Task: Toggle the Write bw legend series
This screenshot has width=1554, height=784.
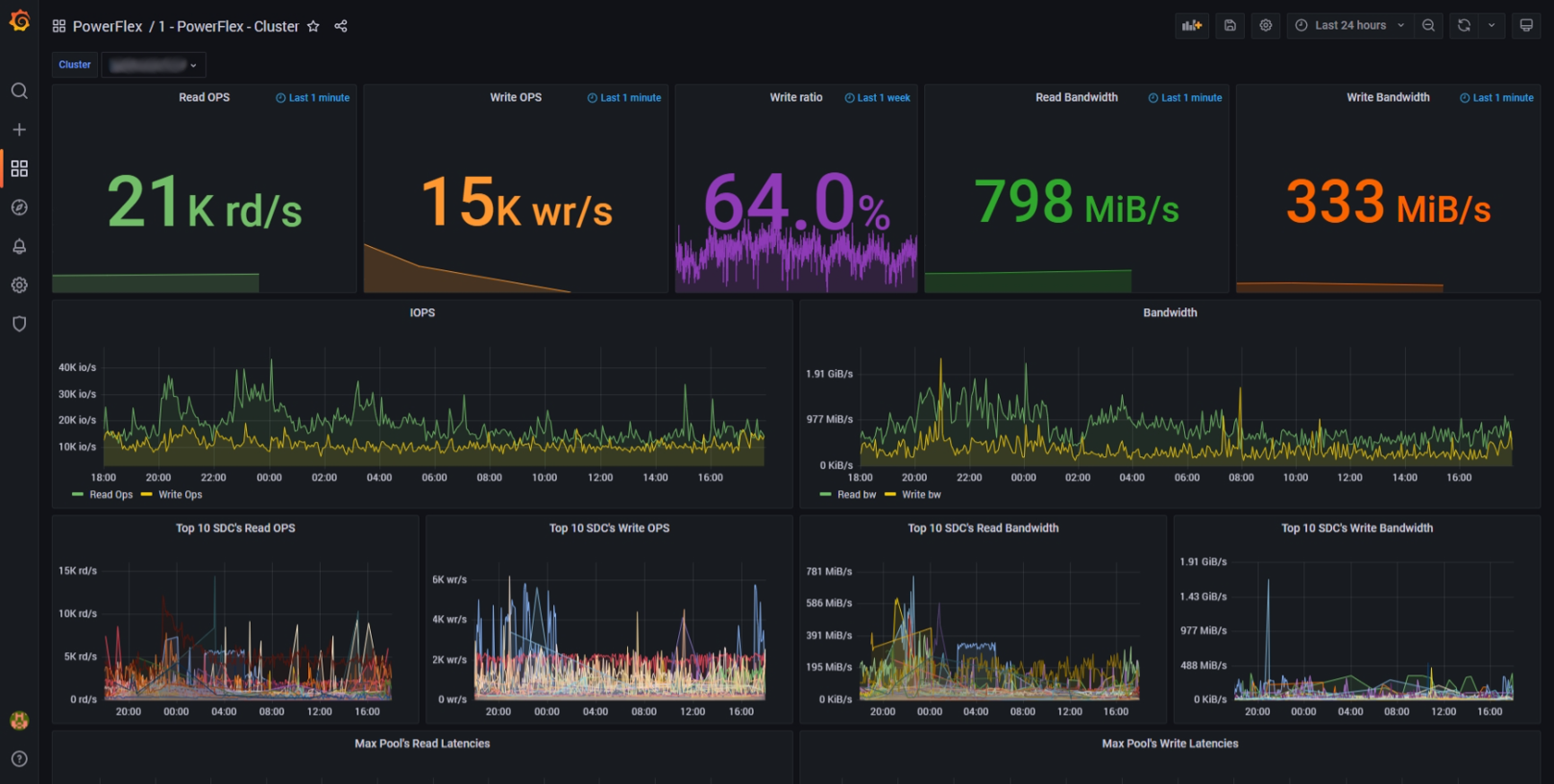Action: click(x=921, y=495)
